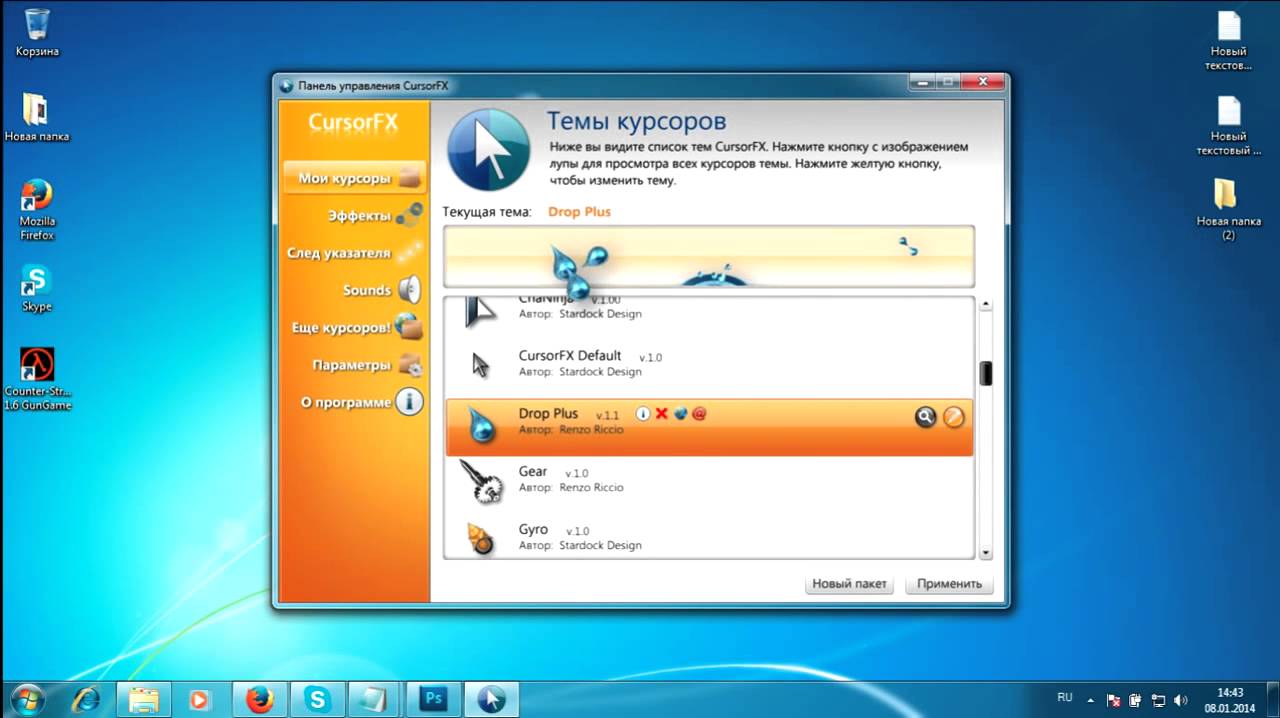Select the Новая папка (2) desktop folder
Image resolution: width=1280 pixels, height=718 pixels.
point(1227,210)
